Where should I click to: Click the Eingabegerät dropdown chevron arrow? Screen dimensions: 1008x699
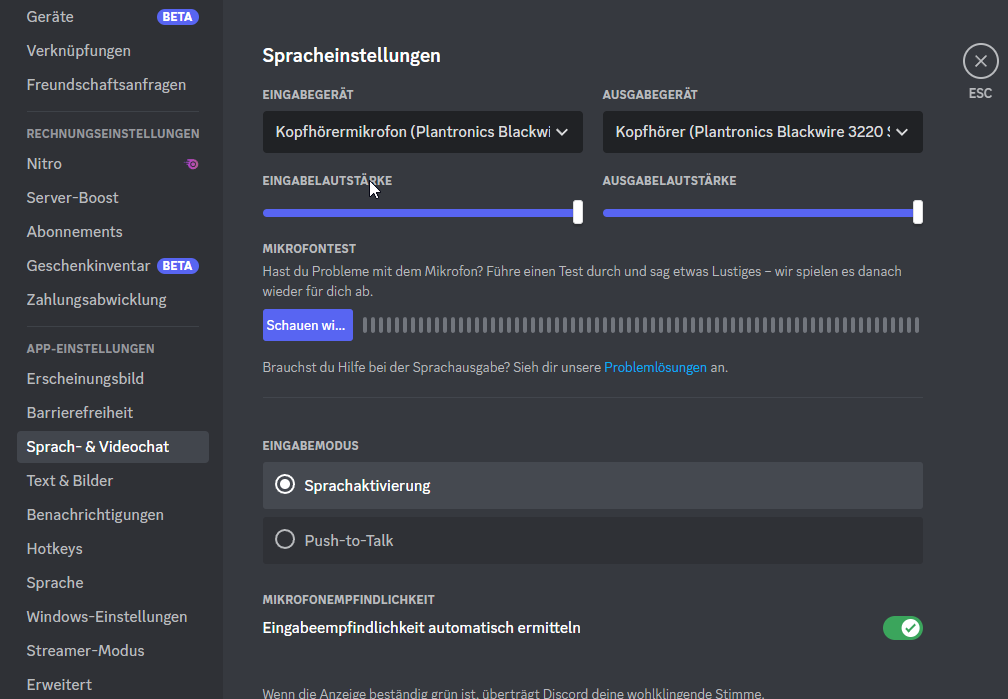click(x=562, y=132)
